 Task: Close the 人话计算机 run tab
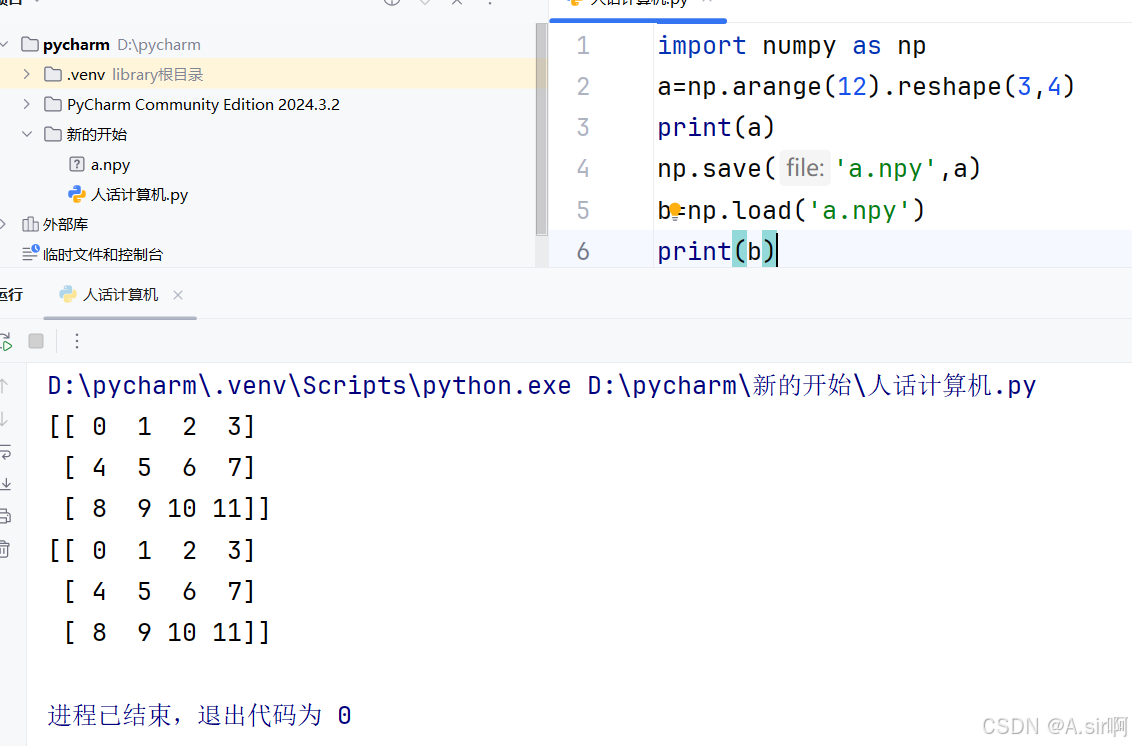tap(177, 295)
